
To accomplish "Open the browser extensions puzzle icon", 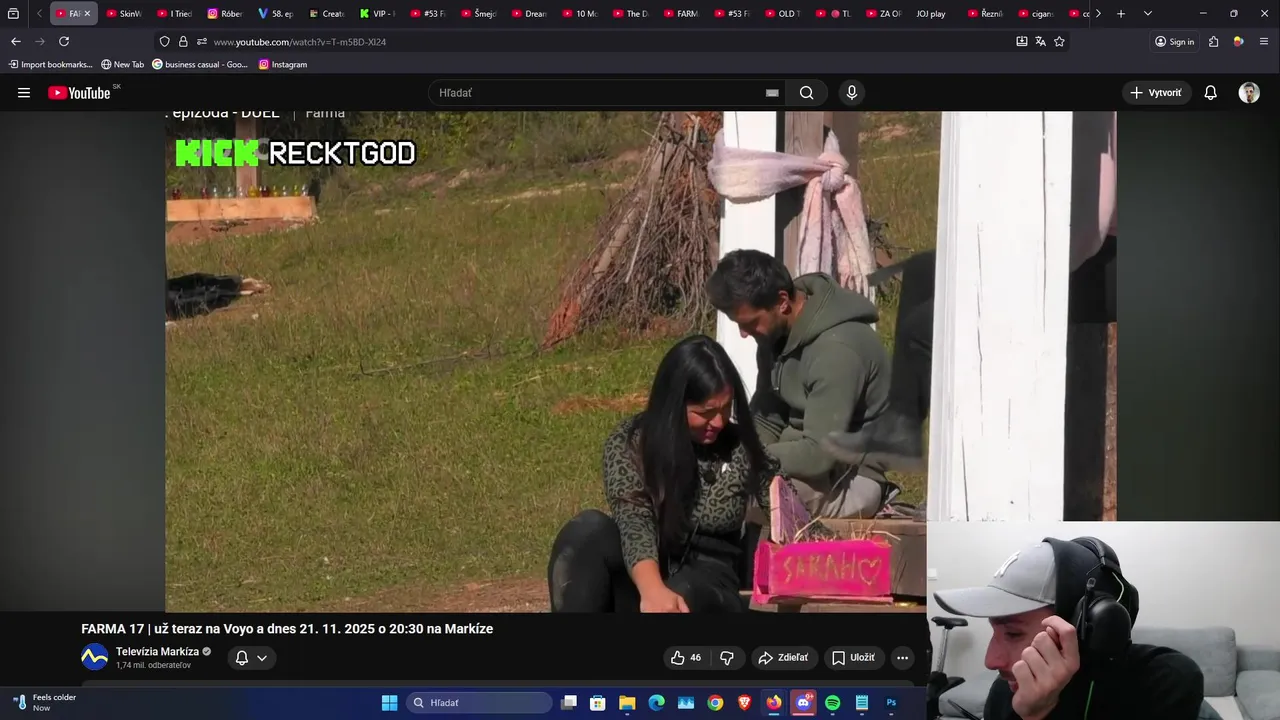I will [1213, 41].
